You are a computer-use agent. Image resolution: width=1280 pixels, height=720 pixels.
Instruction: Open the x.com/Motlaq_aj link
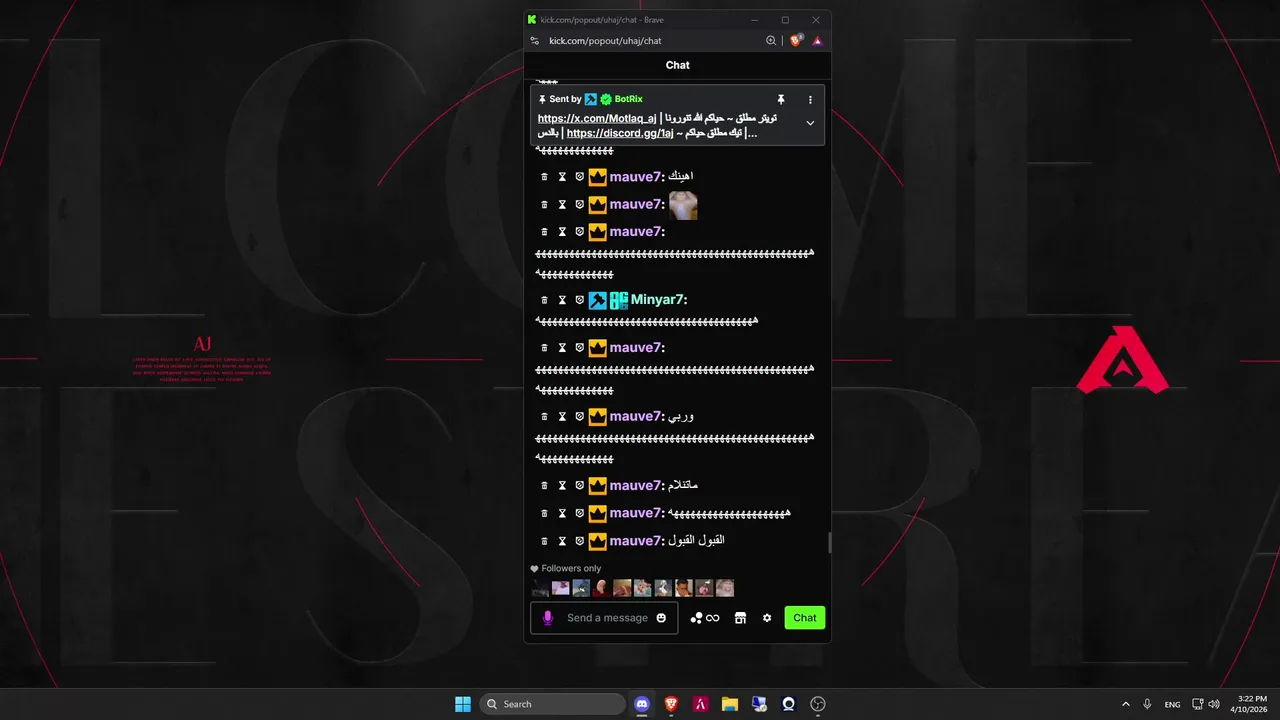(x=597, y=118)
